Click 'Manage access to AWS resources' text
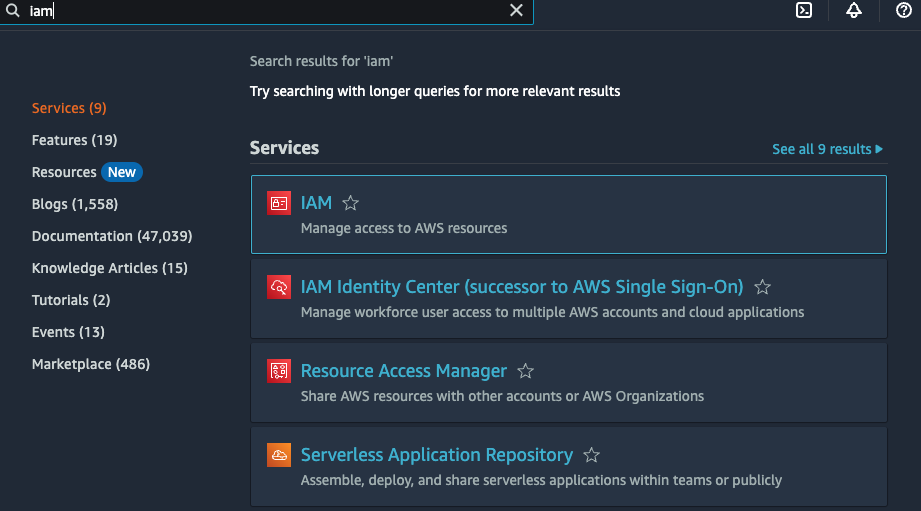The height and width of the screenshot is (511, 921). [404, 228]
